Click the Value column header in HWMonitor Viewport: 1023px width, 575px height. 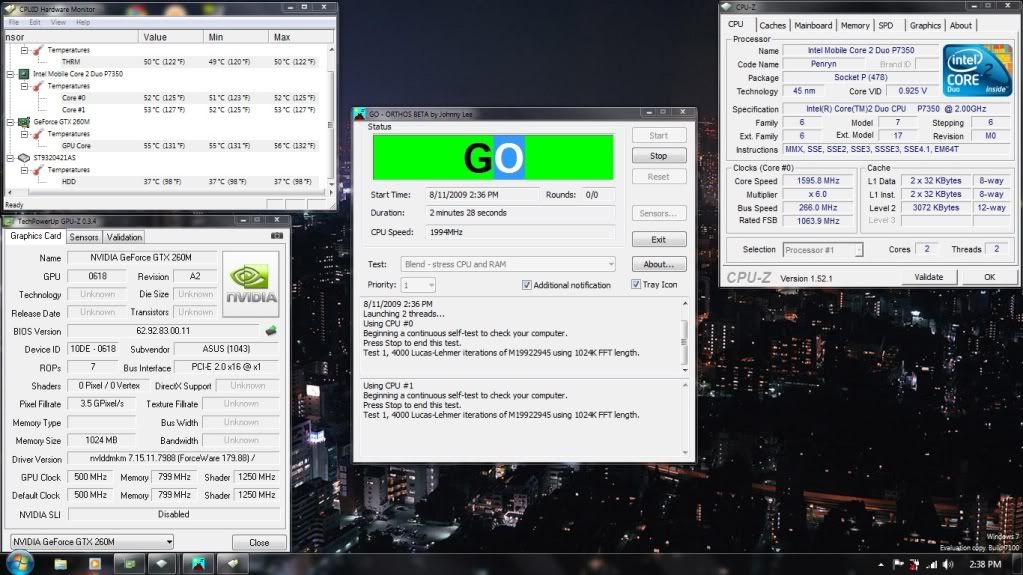click(x=171, y=37)
